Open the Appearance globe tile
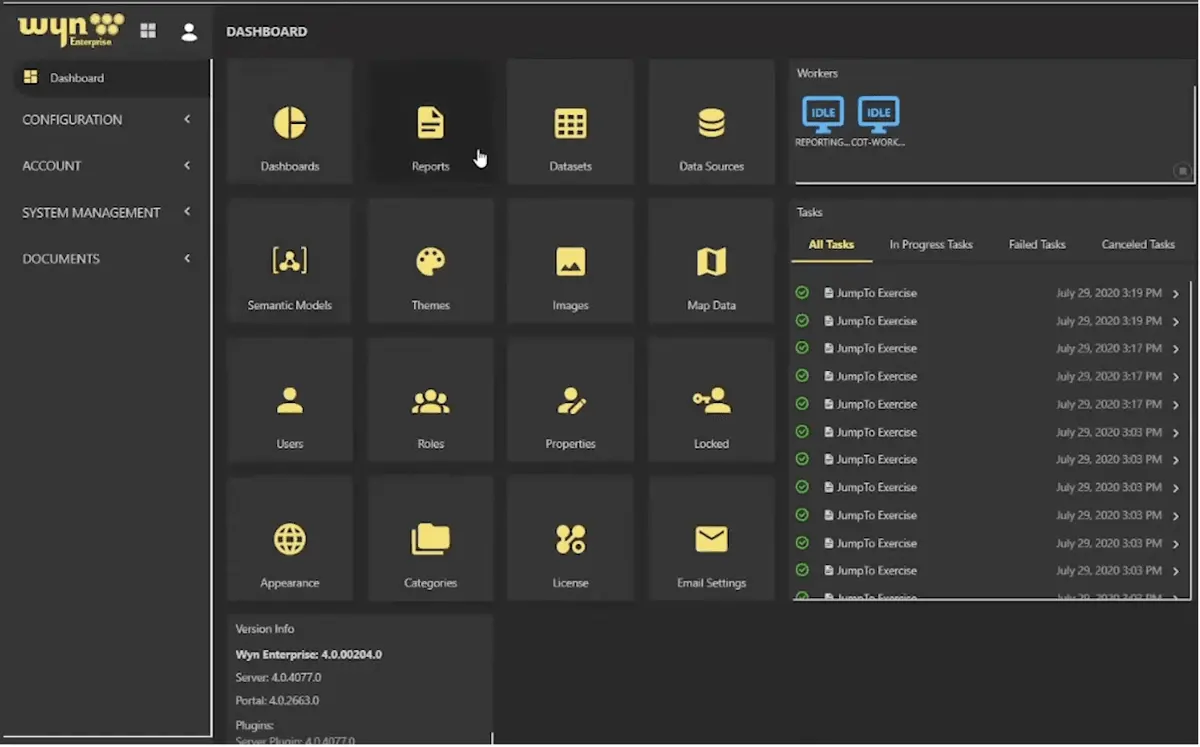 (290, 539)
